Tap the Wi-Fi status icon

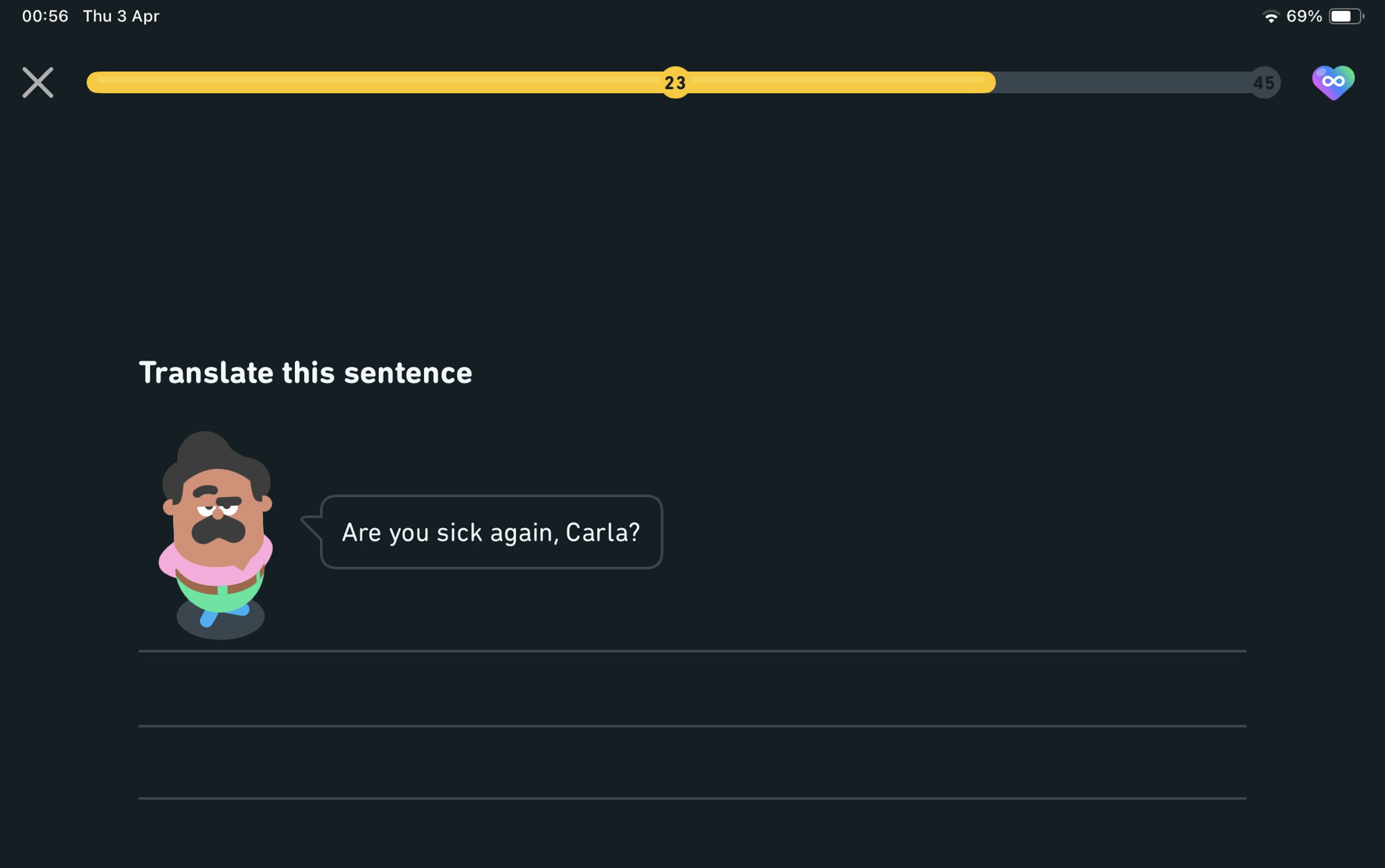(x=1270, y=17)
